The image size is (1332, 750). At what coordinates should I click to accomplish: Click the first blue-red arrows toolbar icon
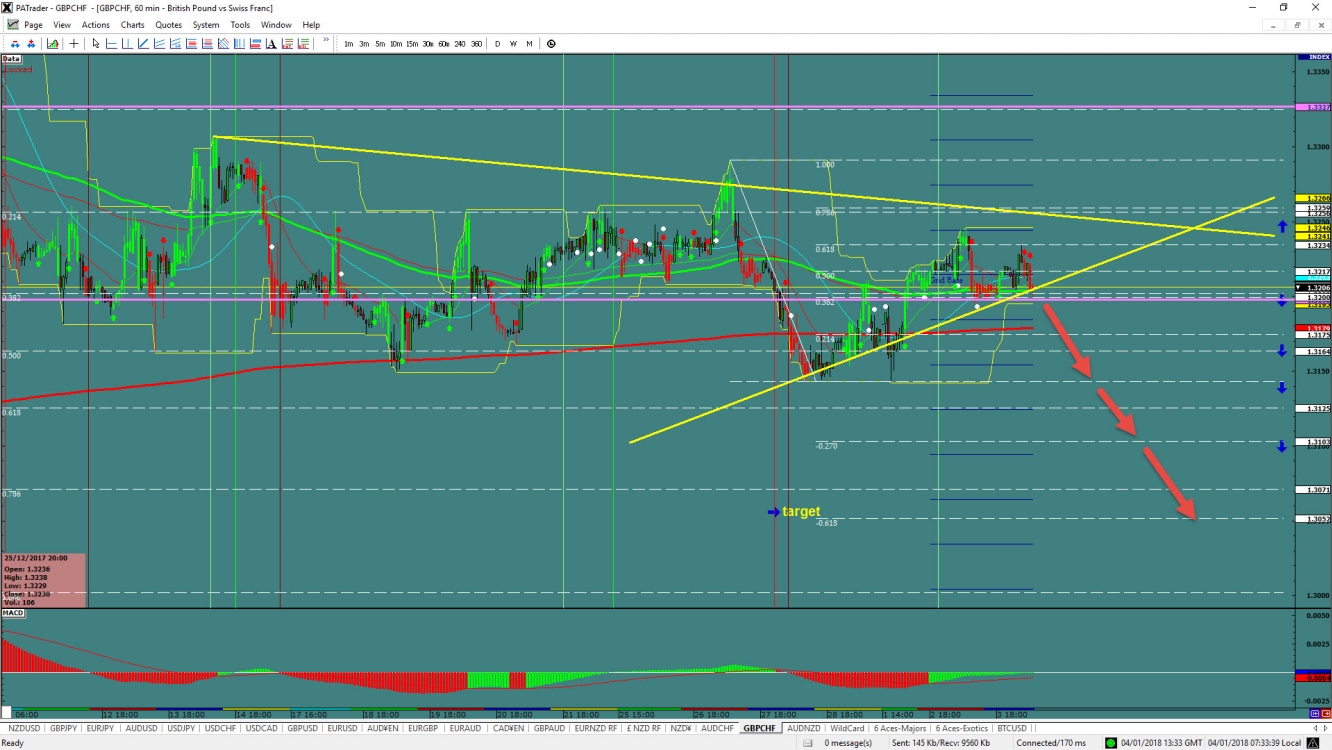click(16, 43)
